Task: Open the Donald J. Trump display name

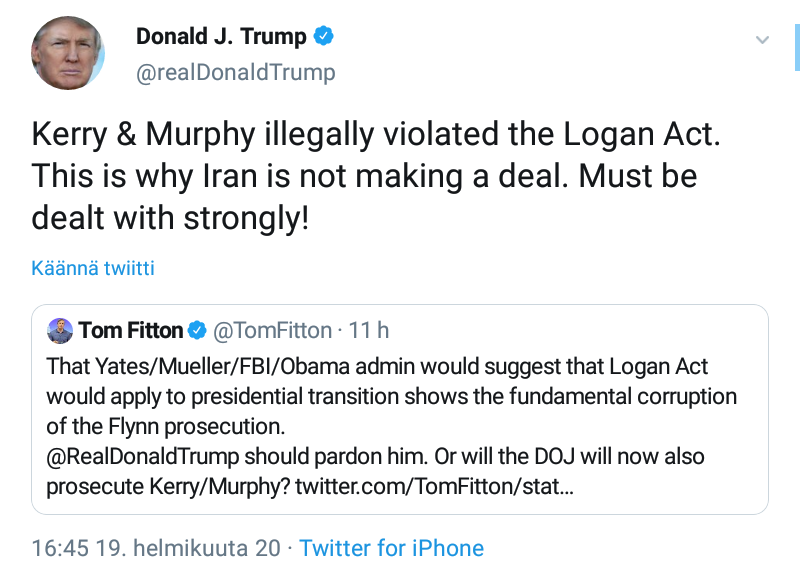Action: [221, 37]
